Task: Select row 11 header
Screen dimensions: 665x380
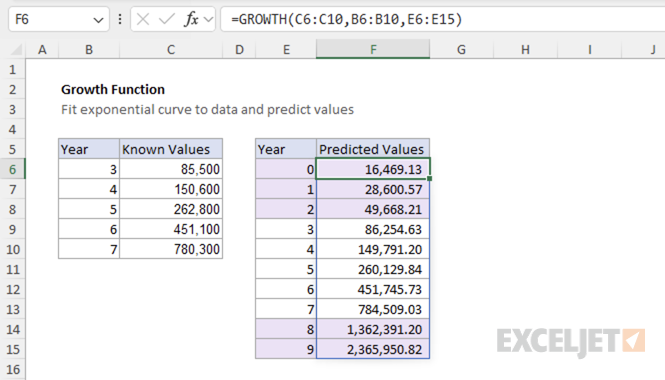Action: [x=13, y=269]
